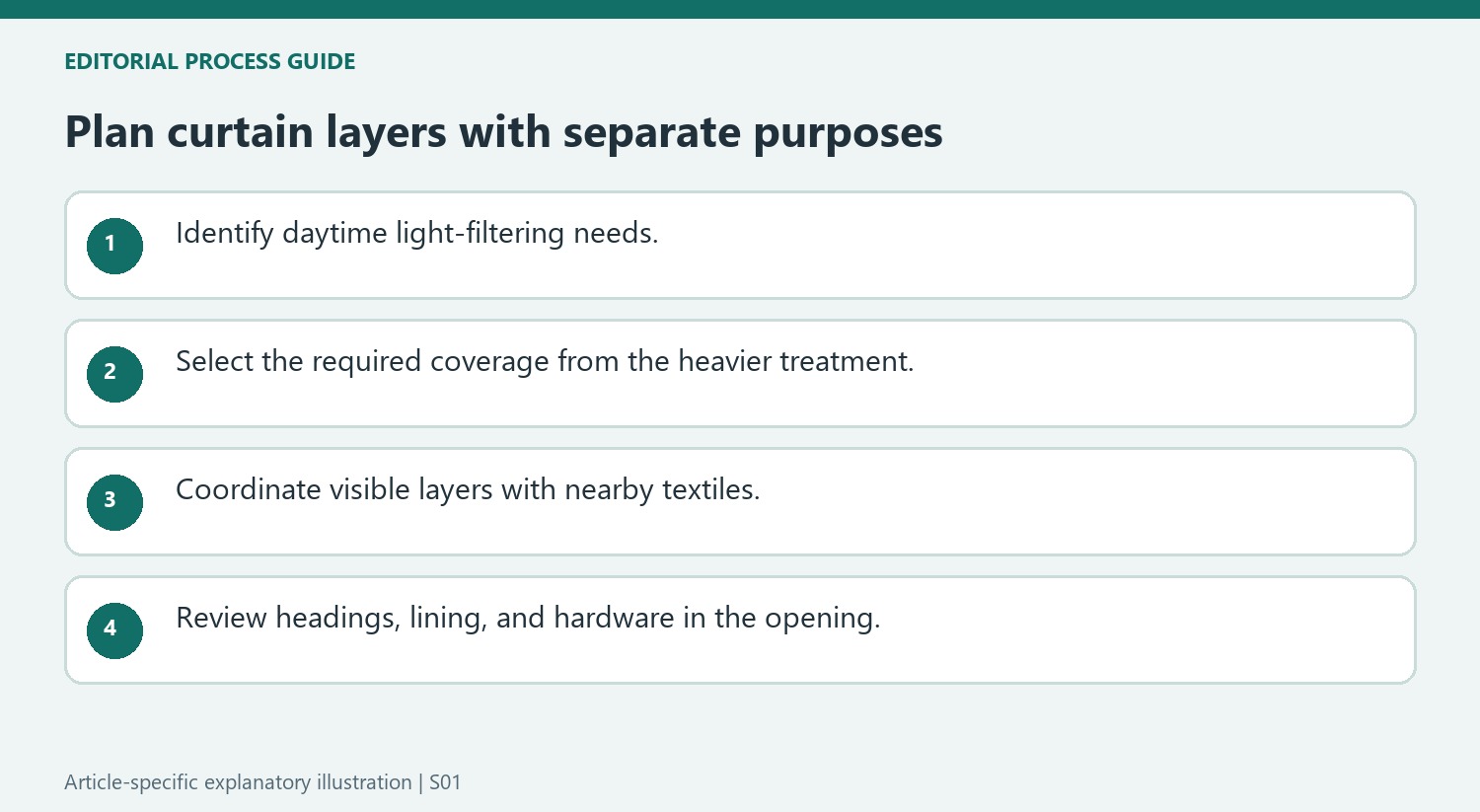Select the number 2 step badge
The image size is (1480, 812).
coord(114,374)
